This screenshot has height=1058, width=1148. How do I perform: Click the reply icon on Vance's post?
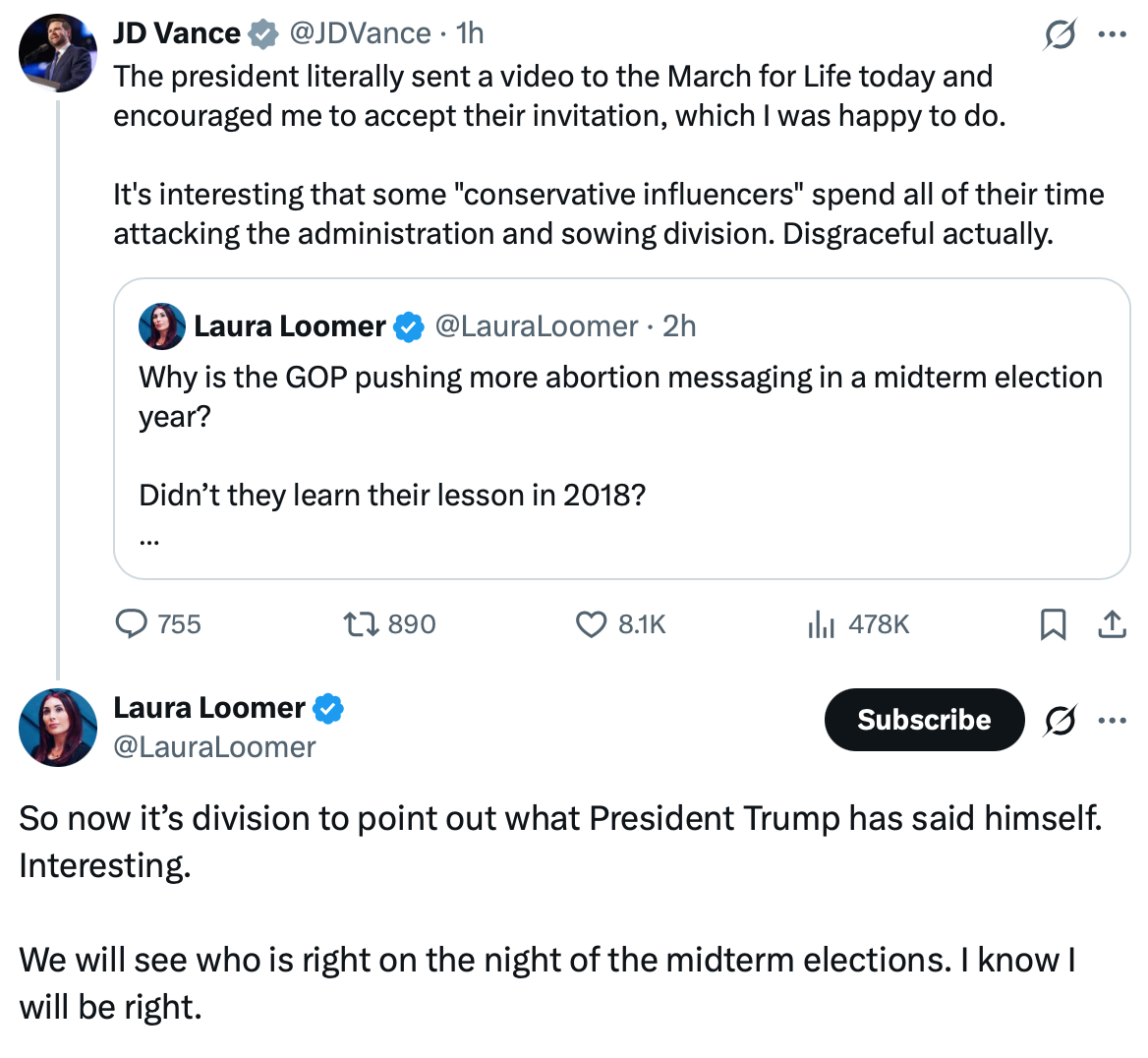pyautogui.click(x=132, y=624)
